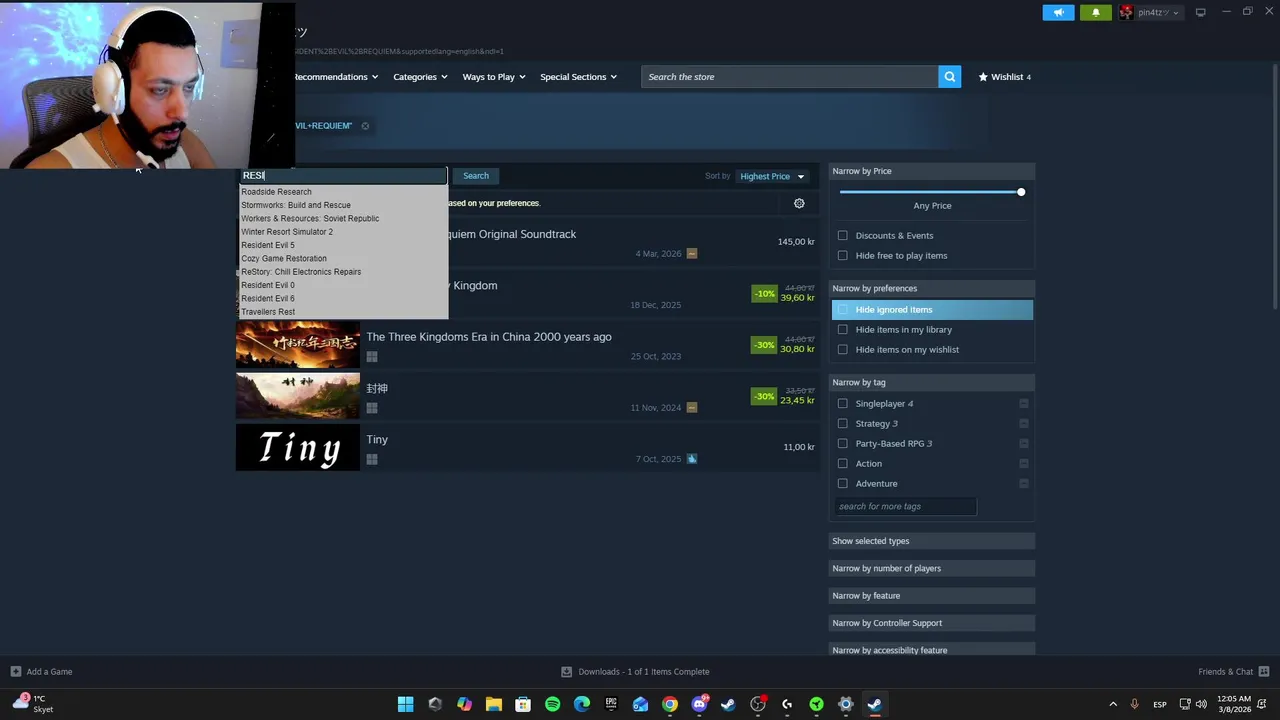Screen dimensions: 1280x720
Task: Tick the Singleplayer tag checkbox
Action: (x=843, y=404)
